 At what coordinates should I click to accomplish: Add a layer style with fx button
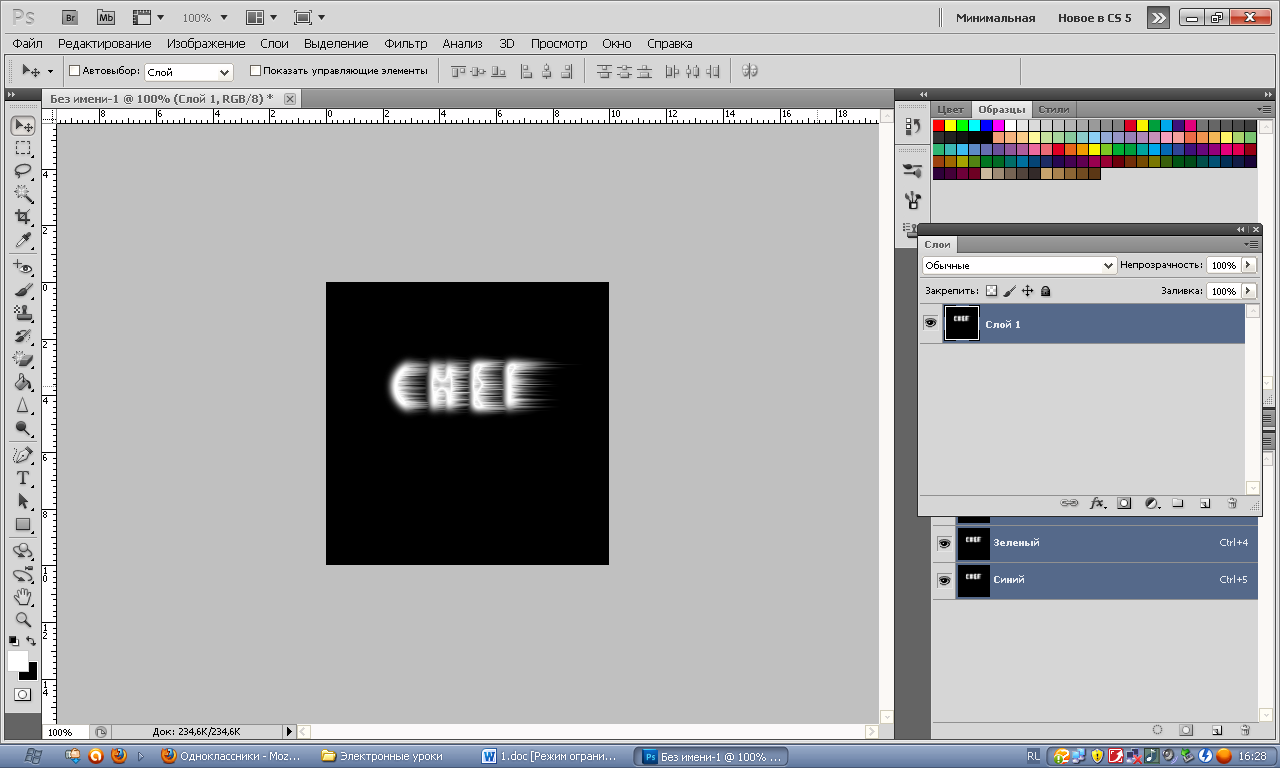click(1097, 503)
